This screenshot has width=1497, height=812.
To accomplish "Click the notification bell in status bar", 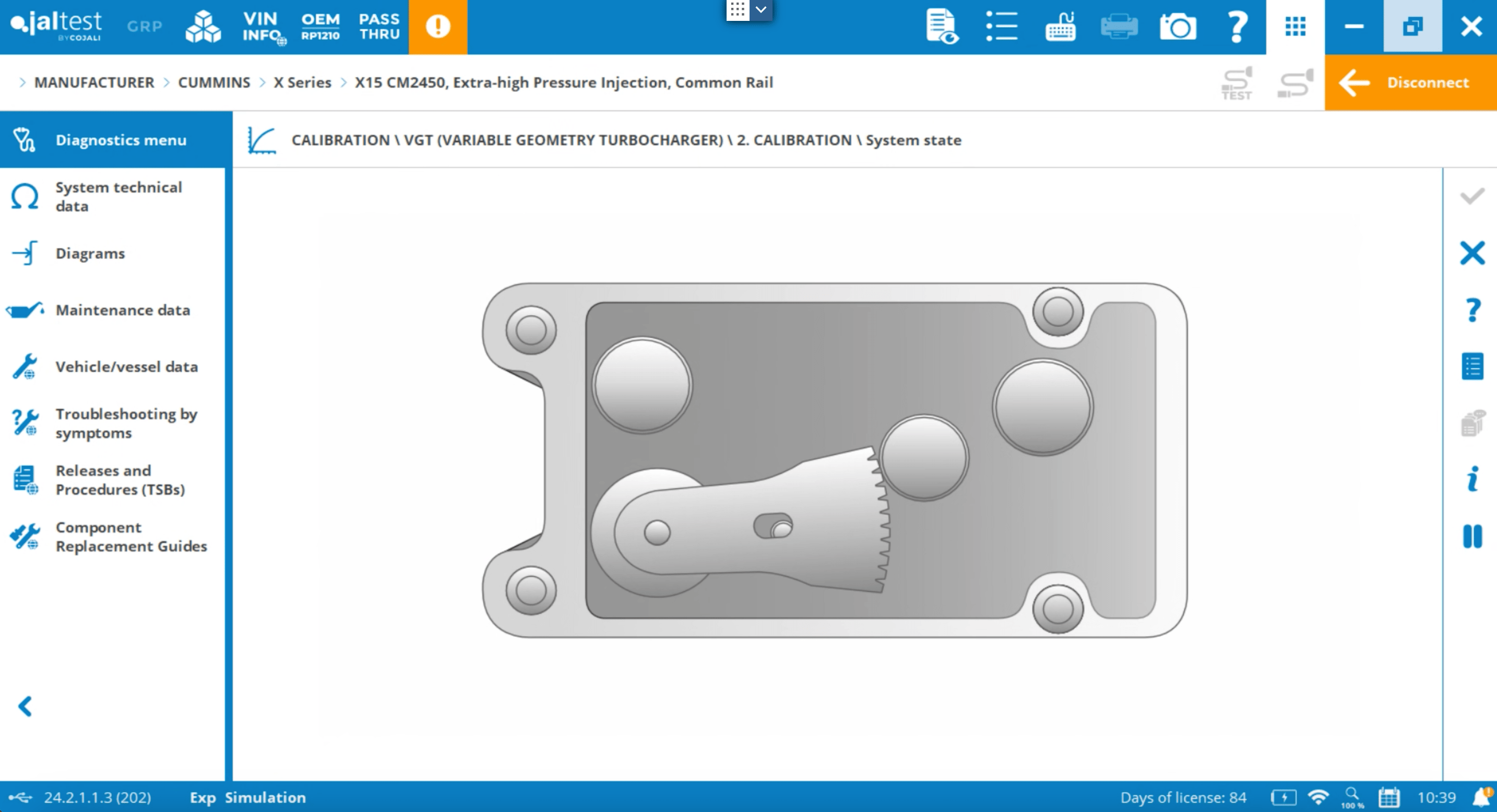I will (x=1481, y=797).
